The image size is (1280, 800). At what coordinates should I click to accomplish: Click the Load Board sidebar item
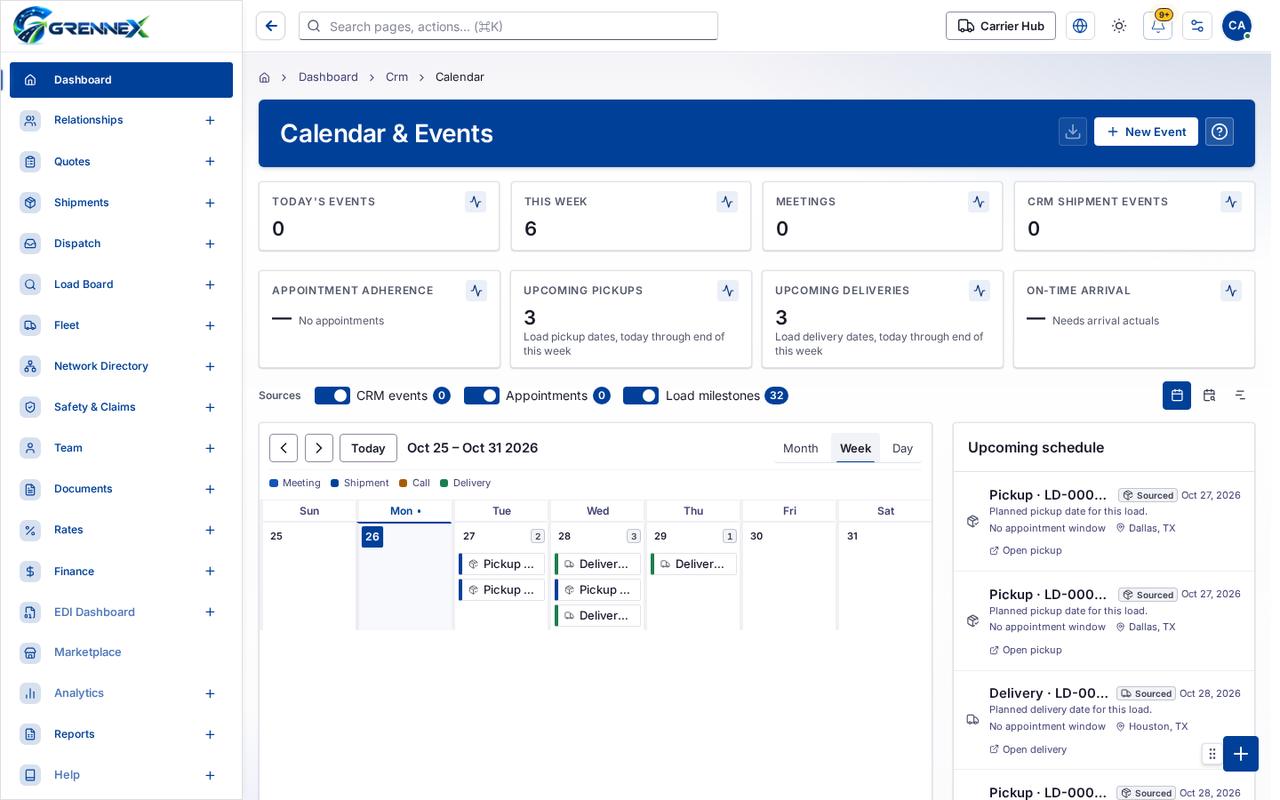pyautogui.click(x=121, y=285)
